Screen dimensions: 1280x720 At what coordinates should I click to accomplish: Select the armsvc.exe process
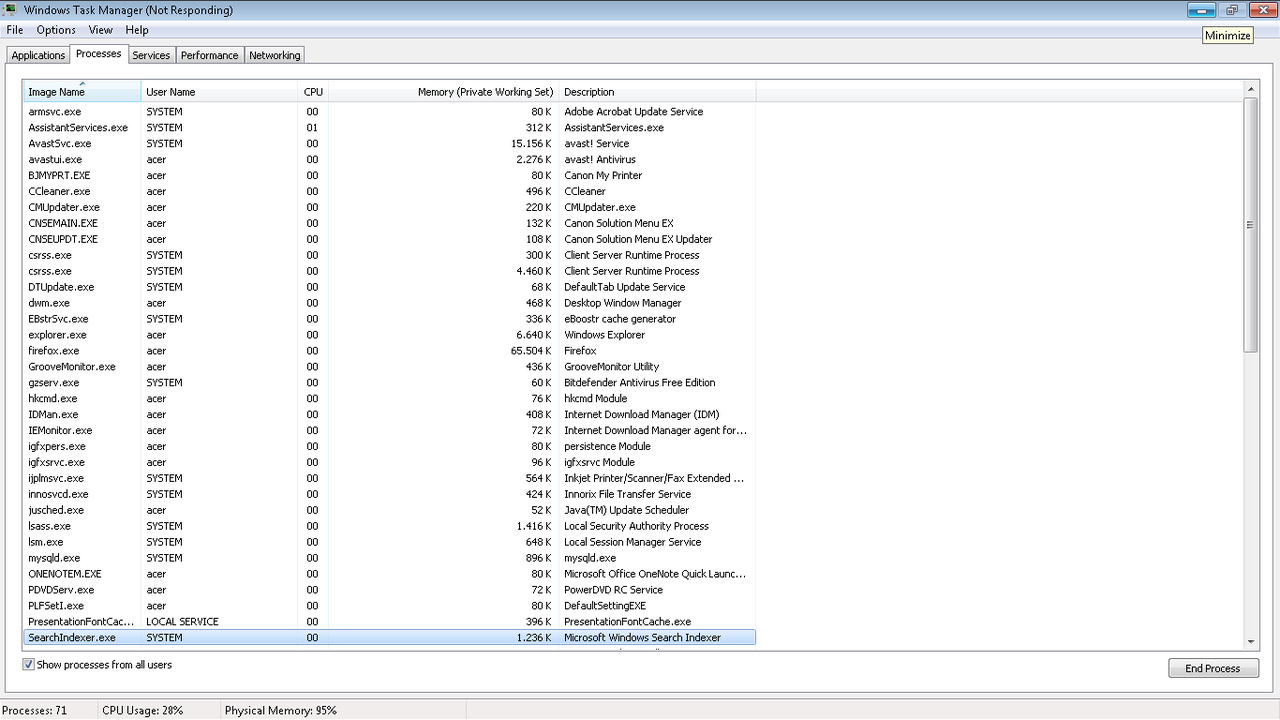pyautogui.click(x=390, y=111)
